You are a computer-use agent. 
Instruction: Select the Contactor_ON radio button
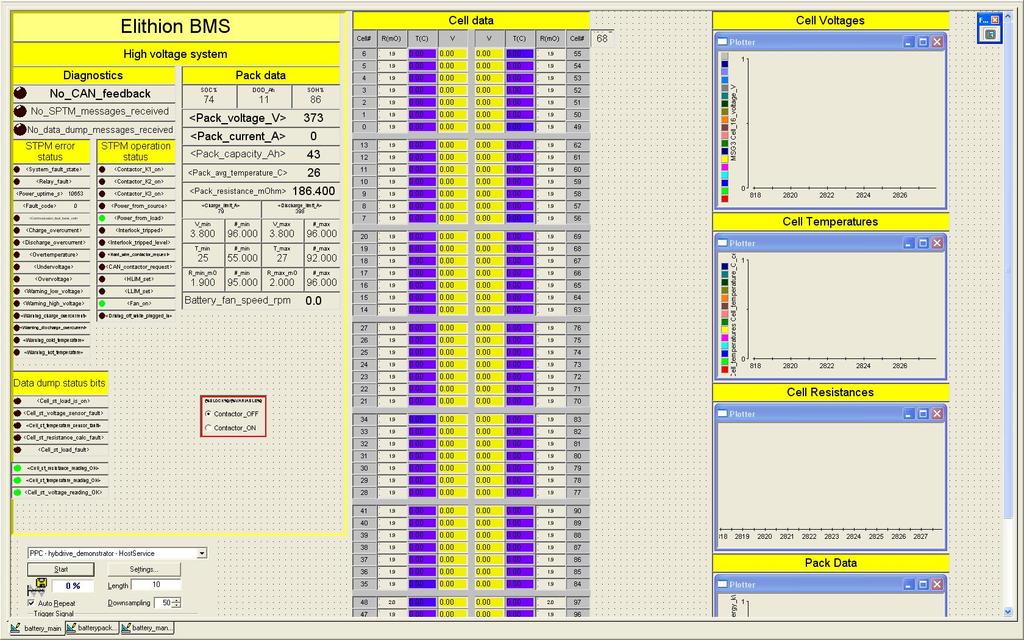(x=208, y=428)
